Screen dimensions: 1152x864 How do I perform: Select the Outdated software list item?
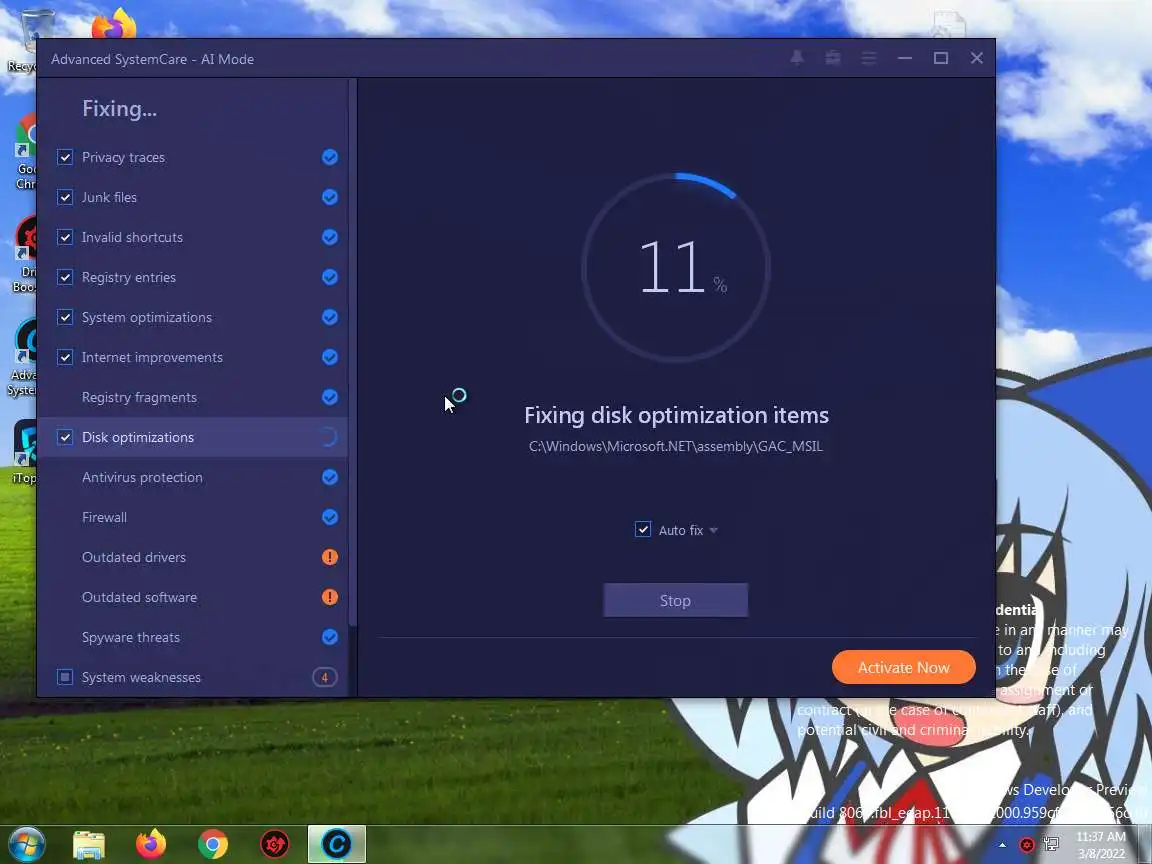coord(192,597)
